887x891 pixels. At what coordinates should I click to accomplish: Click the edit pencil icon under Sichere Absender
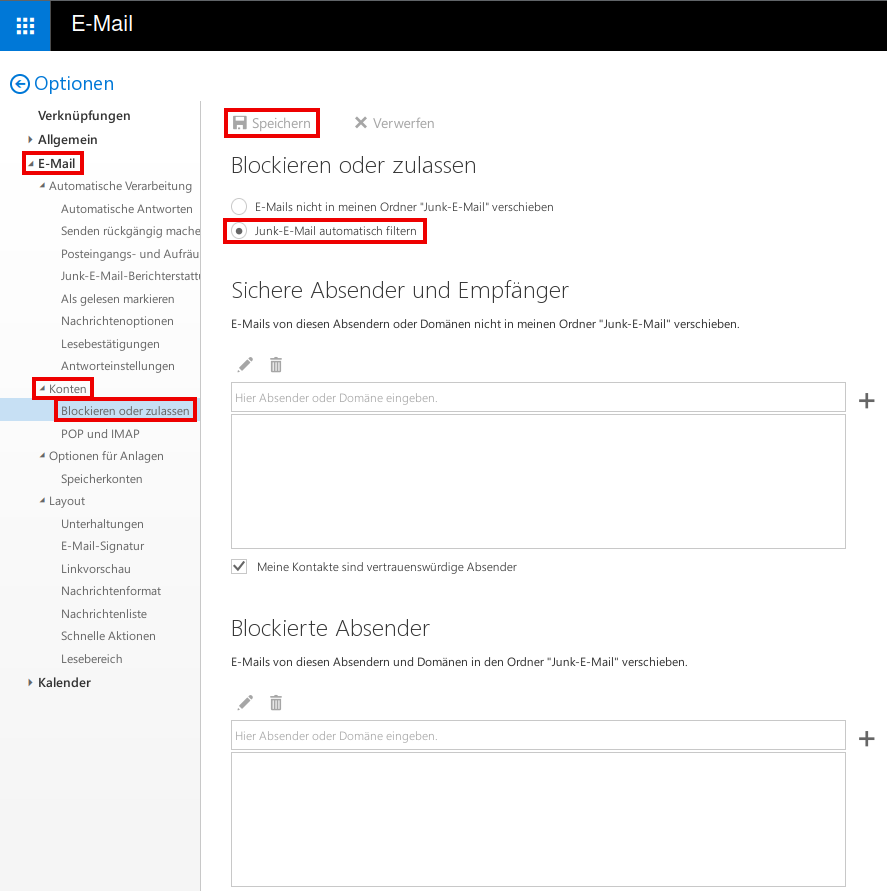245,365
